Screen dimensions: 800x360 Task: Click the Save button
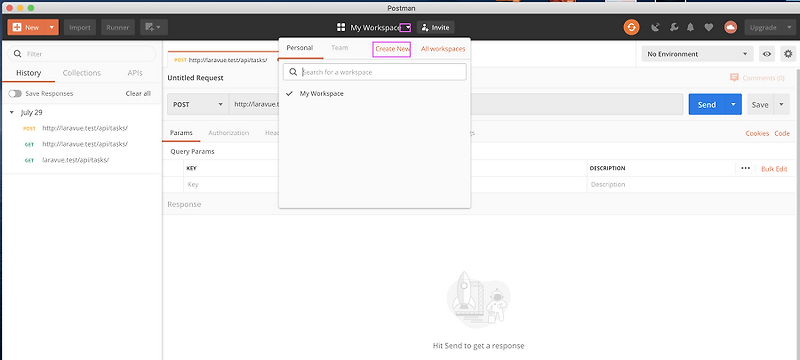(x=760, y=104)
